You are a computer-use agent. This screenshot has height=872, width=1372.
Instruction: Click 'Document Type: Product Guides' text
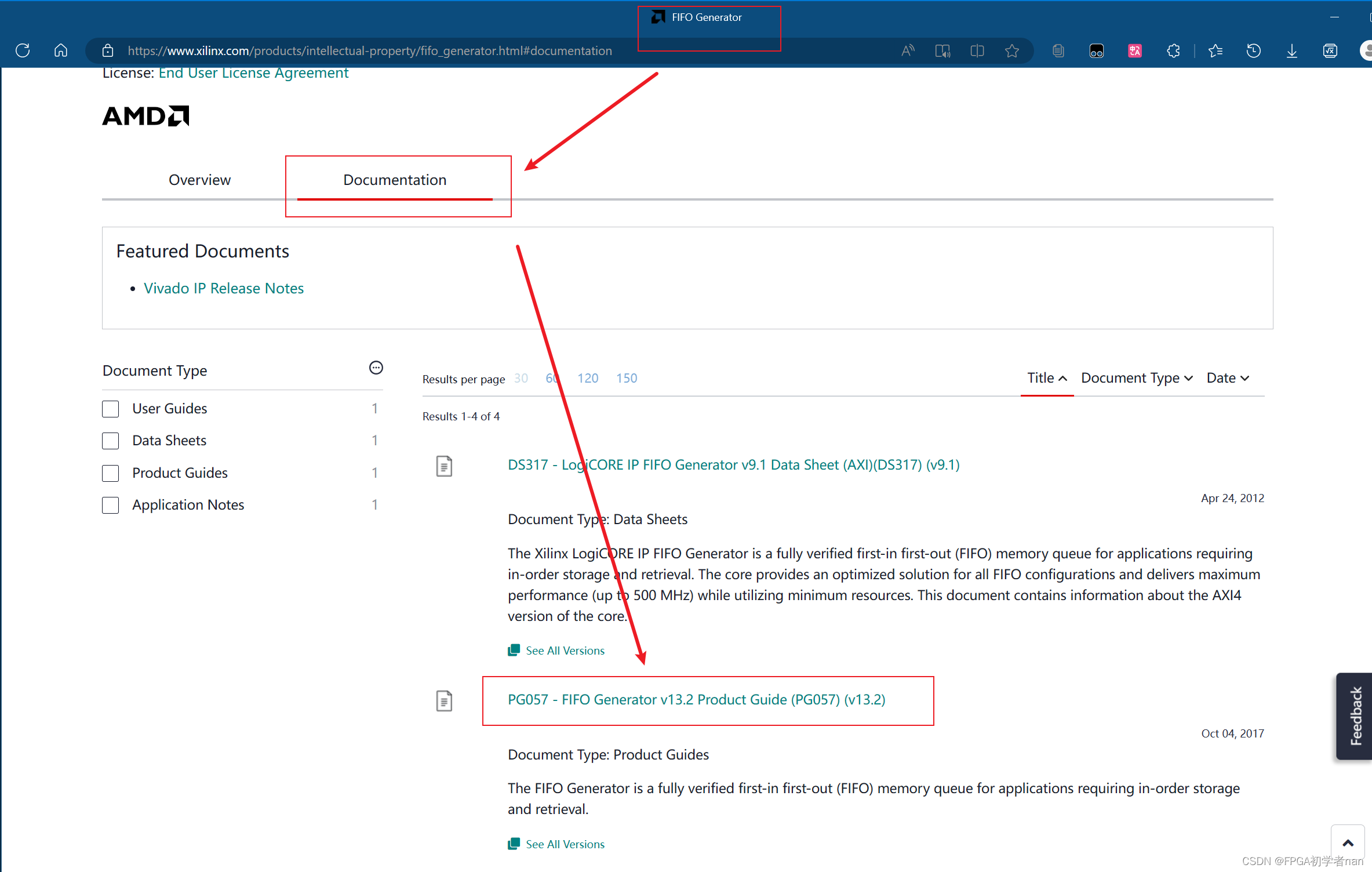coord(608,754)
